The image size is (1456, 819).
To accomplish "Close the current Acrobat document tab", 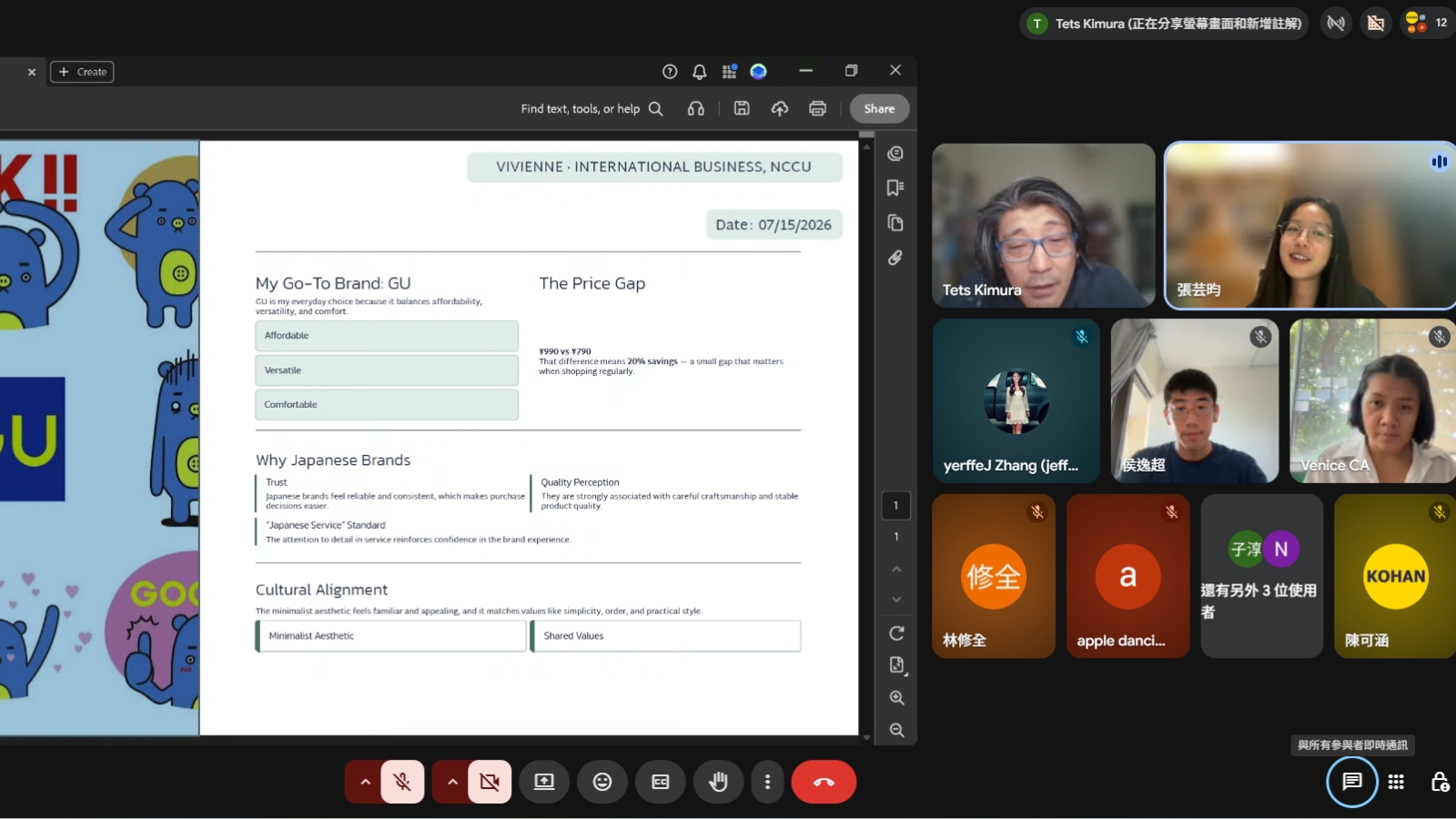I will pyautogui.click(x=32, y=72).
